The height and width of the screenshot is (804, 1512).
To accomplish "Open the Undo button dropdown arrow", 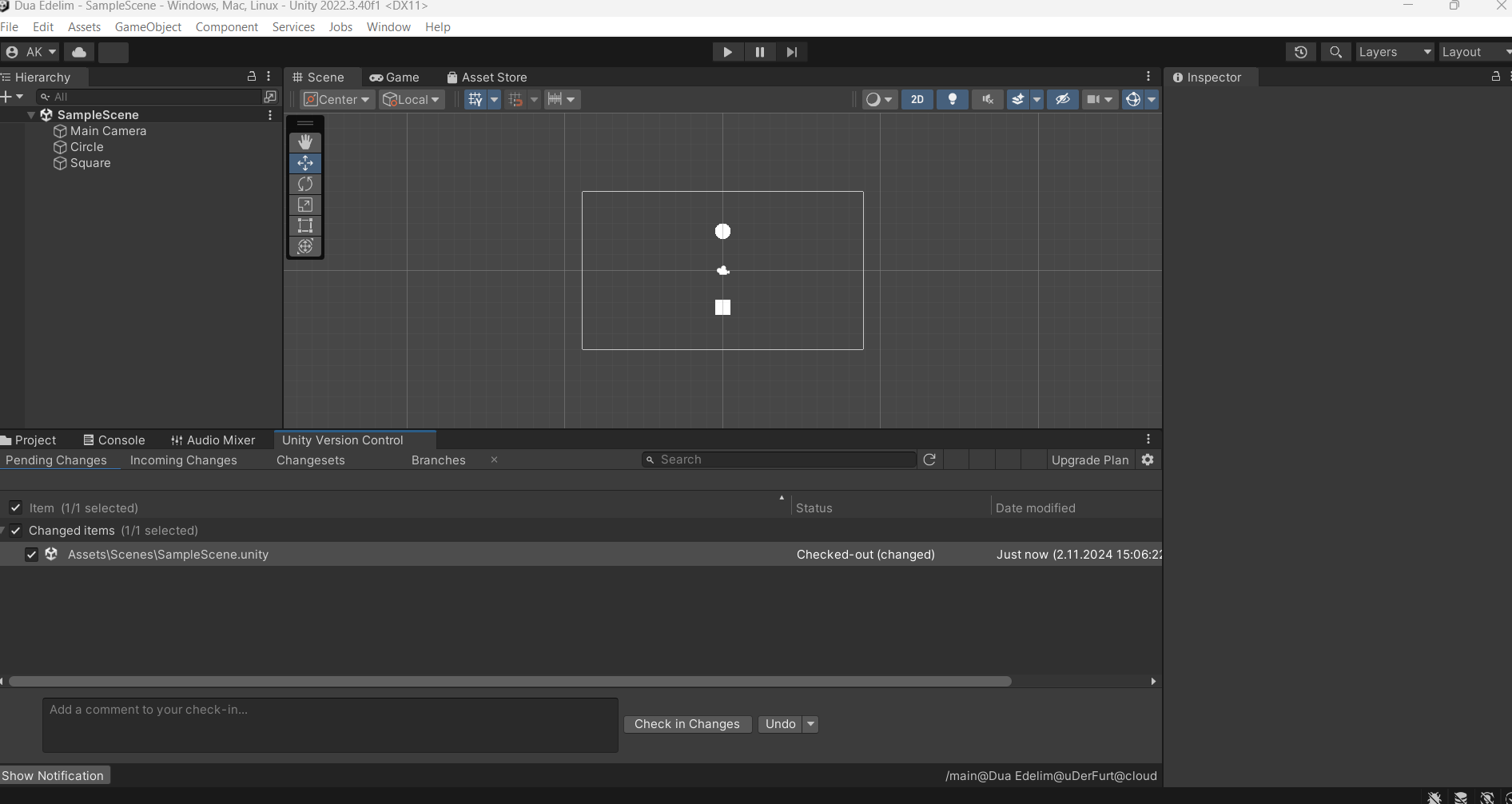I will tap(810, 724).
